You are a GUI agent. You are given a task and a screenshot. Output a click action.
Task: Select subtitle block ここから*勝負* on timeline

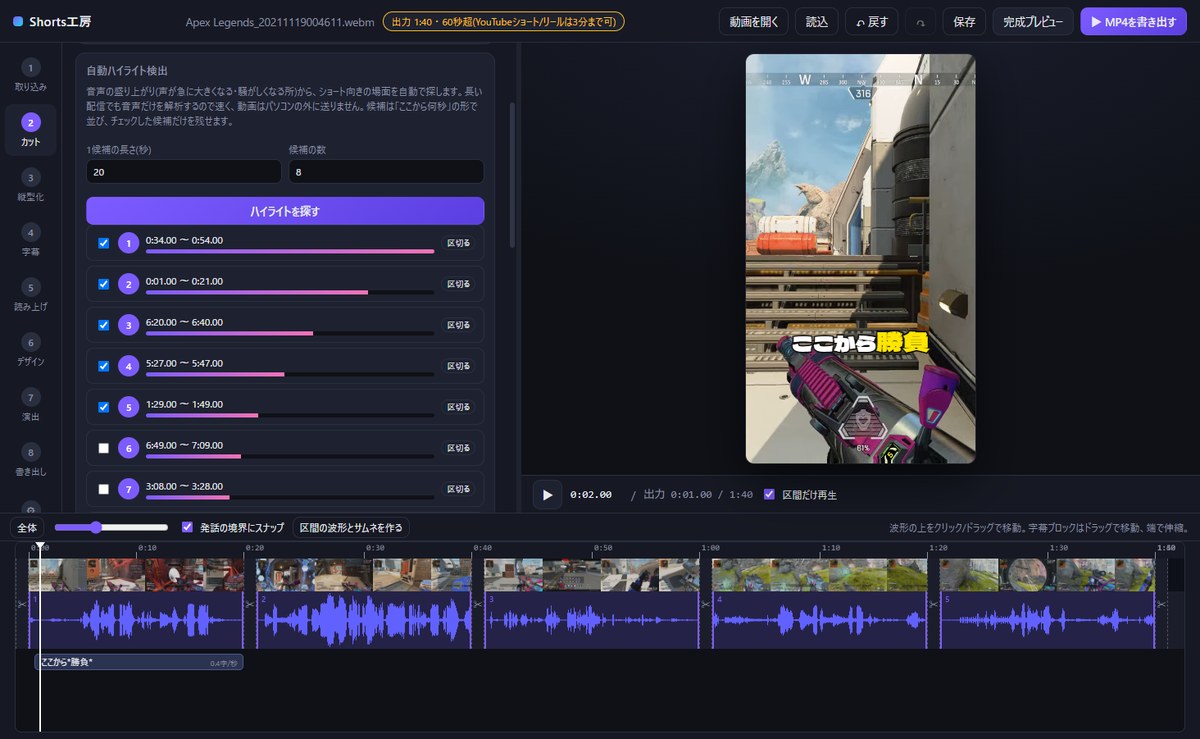point(139,662)
